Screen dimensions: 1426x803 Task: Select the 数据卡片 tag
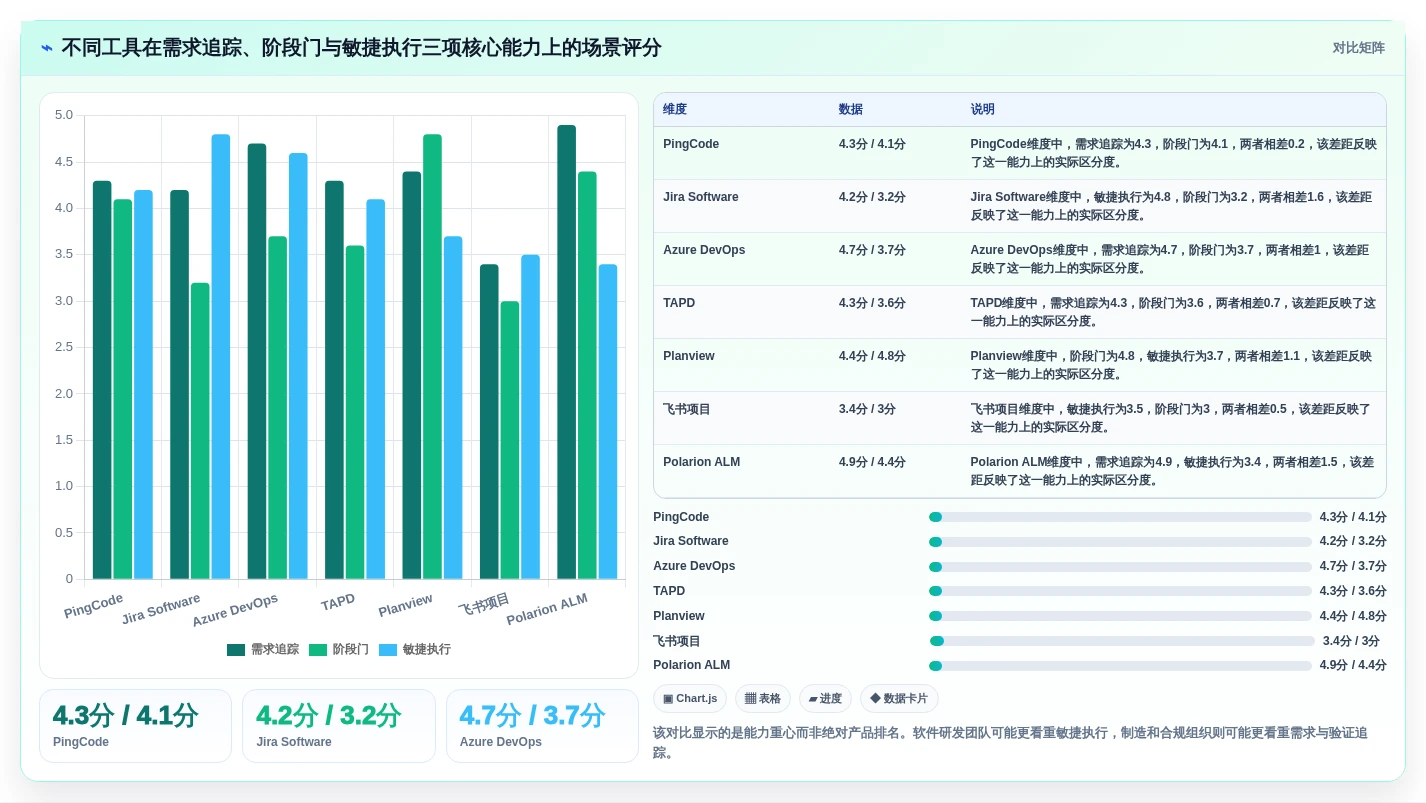pos(899,698)
